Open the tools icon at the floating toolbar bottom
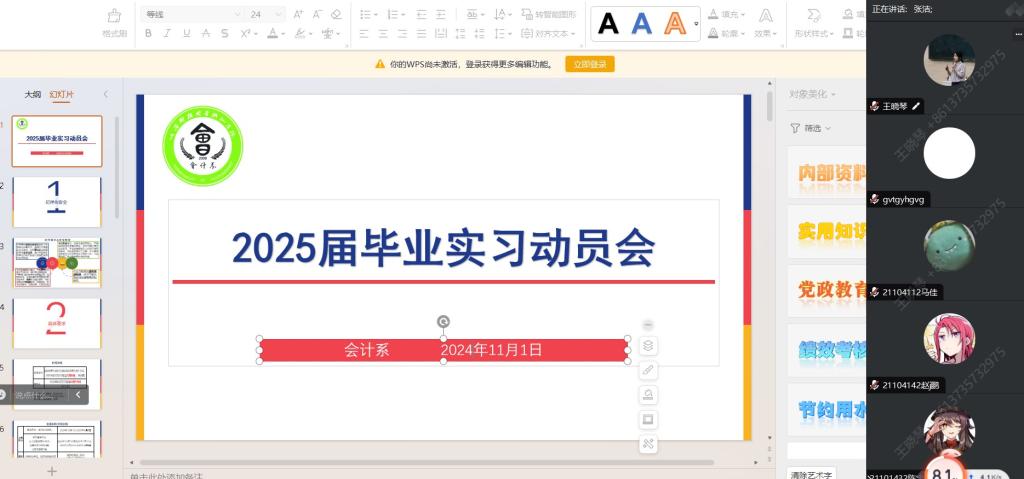Viewport: 1024px width, 479px height. click(648, 444)
